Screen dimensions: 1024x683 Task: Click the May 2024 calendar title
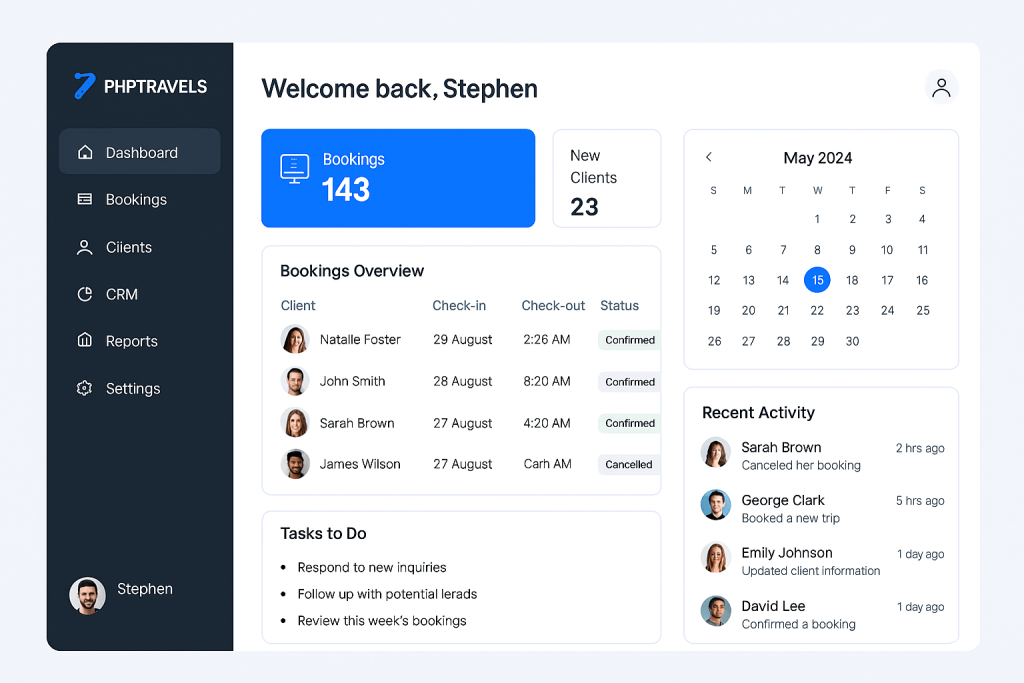(x=818, y=158)
